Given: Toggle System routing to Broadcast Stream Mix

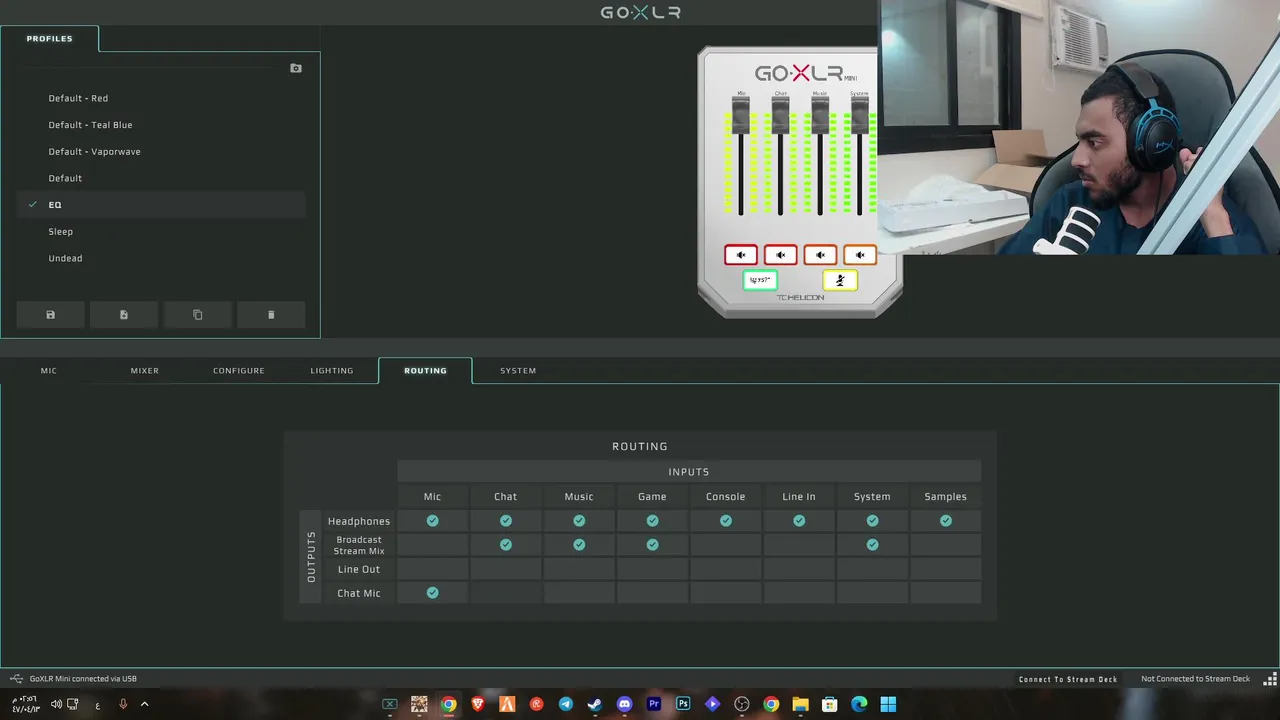Looking at the screenshot, I should click(872, 545).
